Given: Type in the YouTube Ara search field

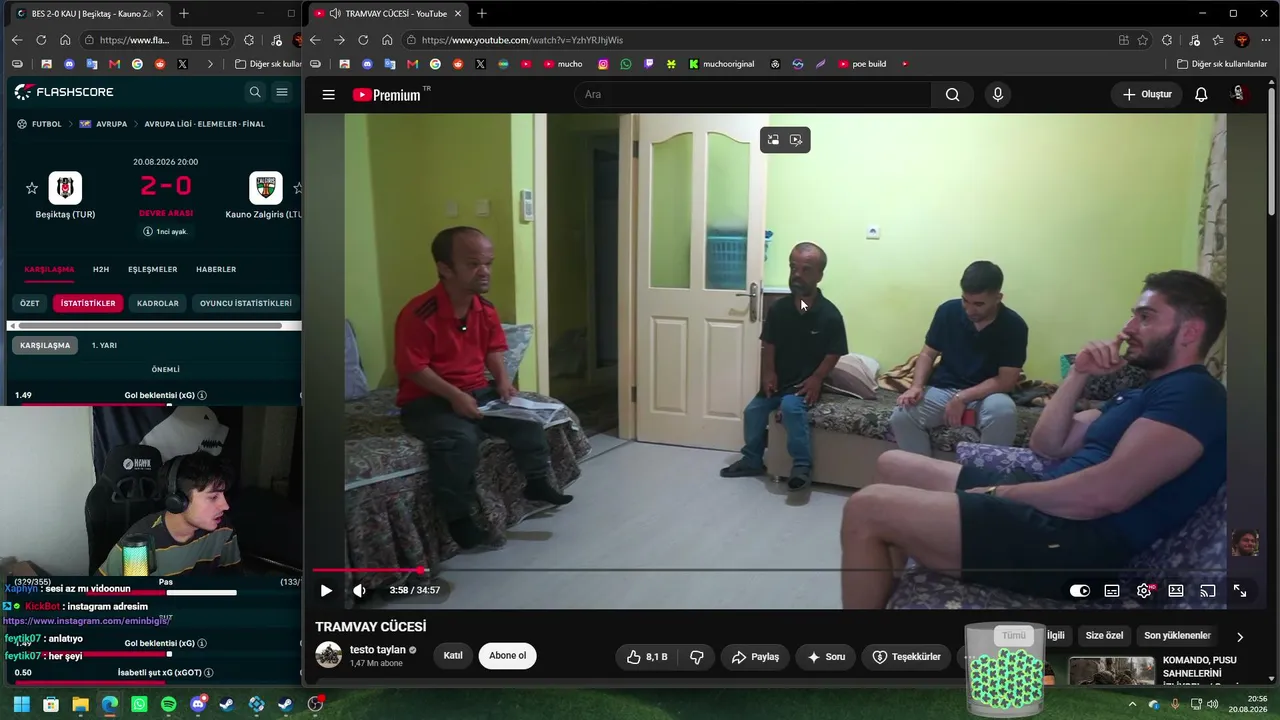Looking at the screenshot, I should tap(752, 95).
